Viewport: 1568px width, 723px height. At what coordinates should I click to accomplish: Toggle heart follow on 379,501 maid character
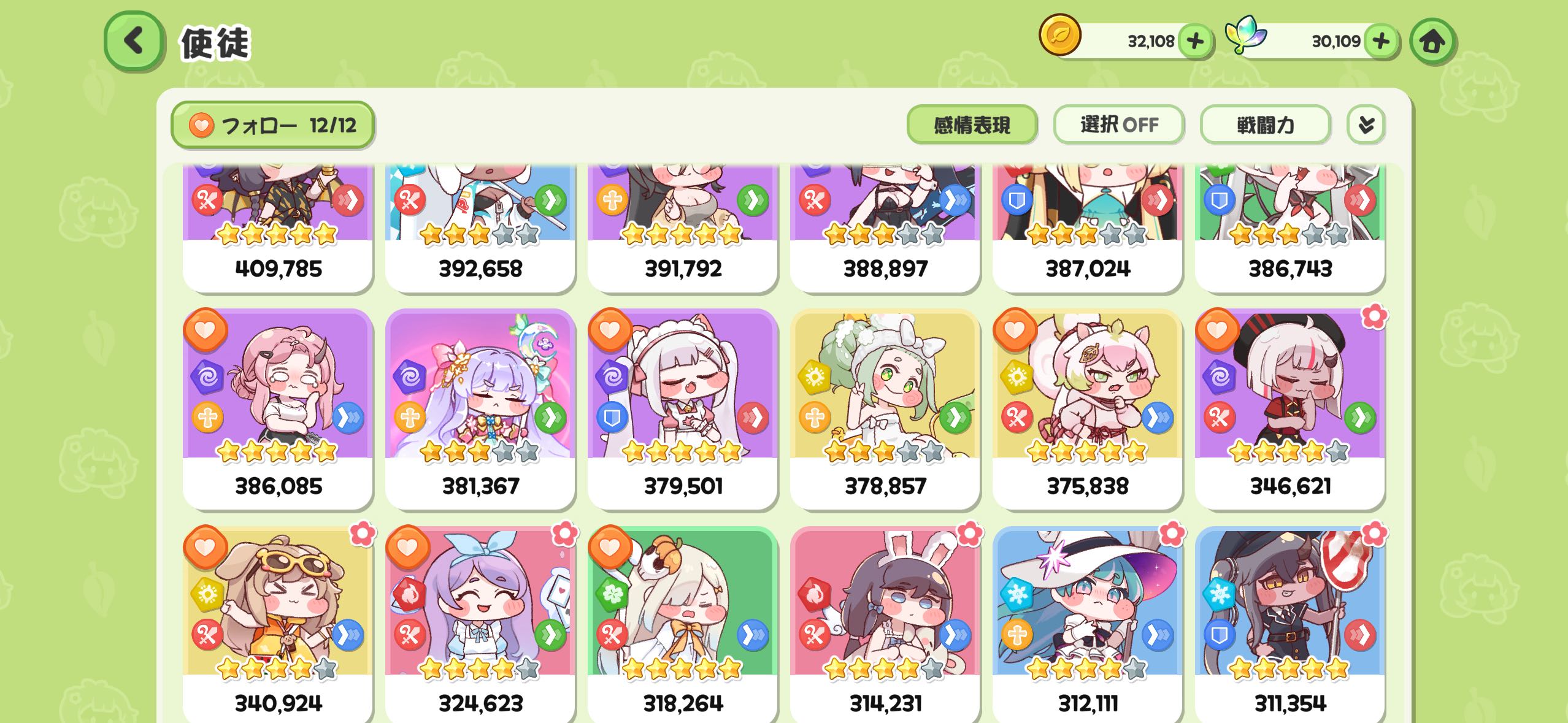610,331
